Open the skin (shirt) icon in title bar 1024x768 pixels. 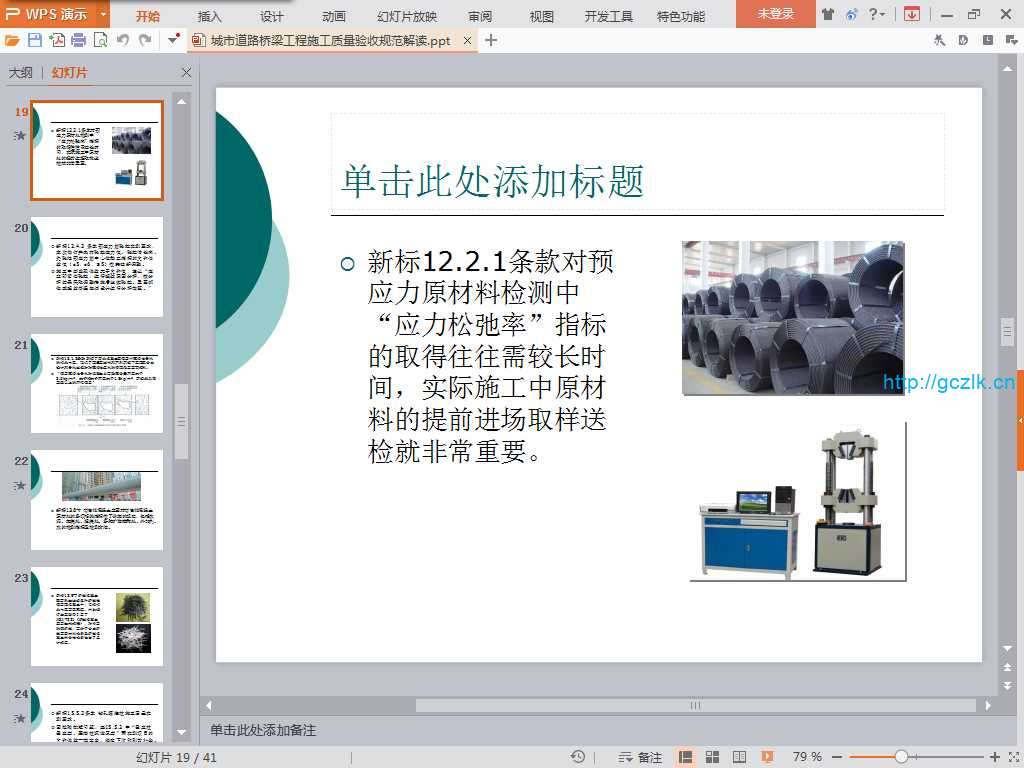click(828, 14)
